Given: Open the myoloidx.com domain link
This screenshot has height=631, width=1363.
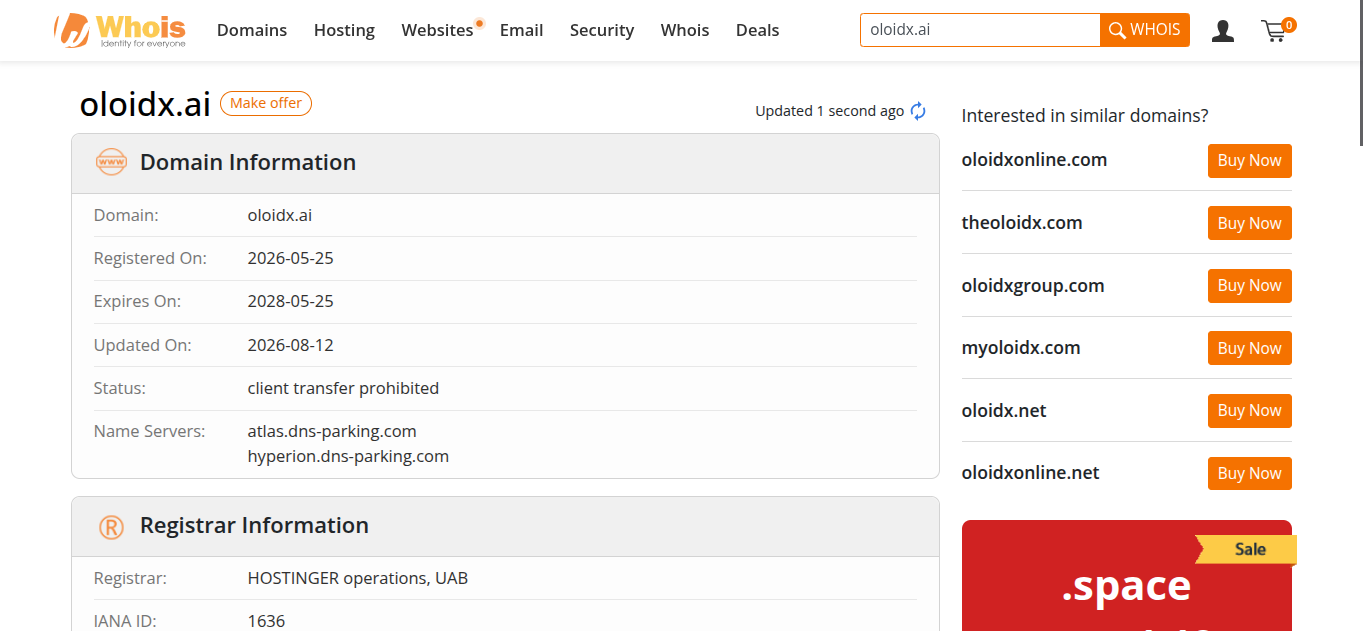Looking at the screenshot, I should (x=1021, y=348).
